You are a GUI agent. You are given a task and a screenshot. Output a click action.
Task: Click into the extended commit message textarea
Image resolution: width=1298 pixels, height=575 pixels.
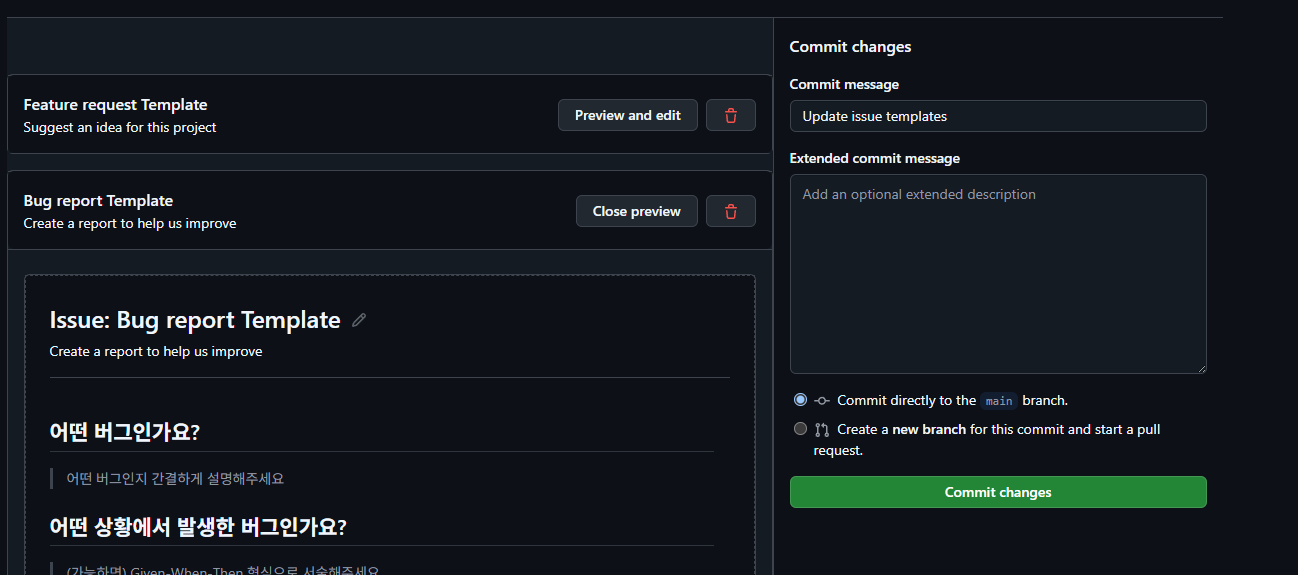pos(997,274)
